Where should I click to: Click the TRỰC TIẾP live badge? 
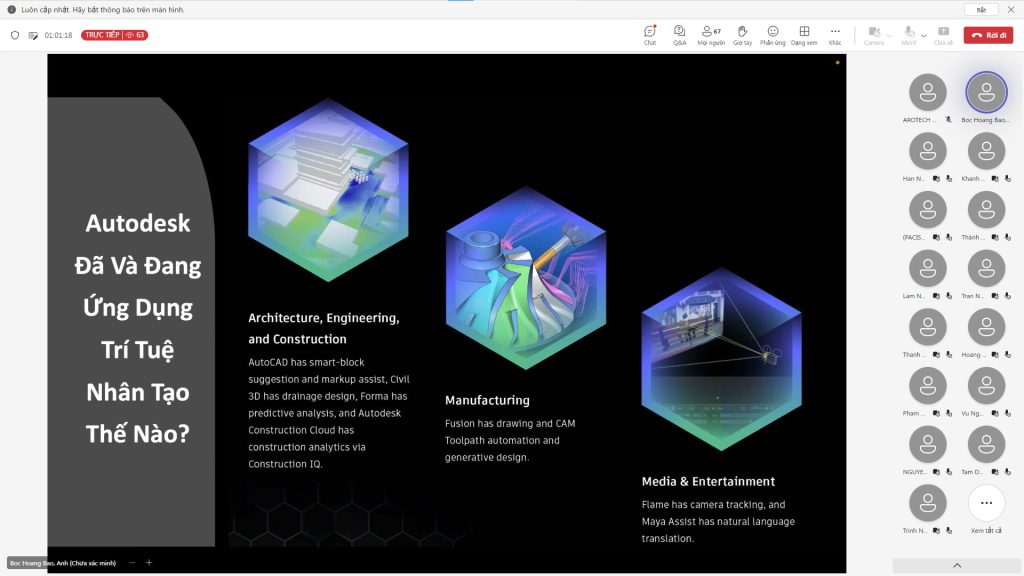(x=114, y=35)
